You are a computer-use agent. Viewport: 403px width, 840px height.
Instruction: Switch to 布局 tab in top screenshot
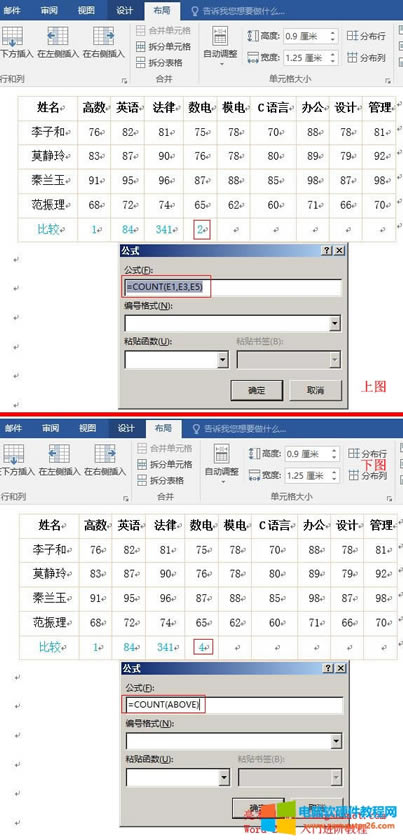point(162,10)
